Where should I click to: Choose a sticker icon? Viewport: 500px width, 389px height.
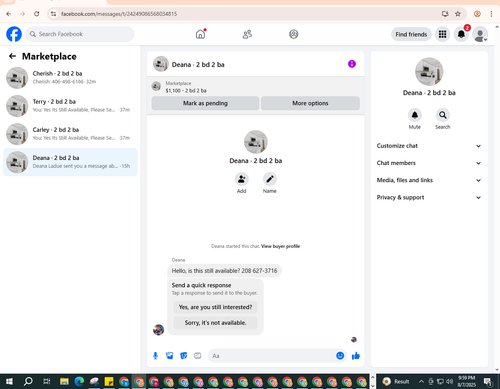coord(184,356)
